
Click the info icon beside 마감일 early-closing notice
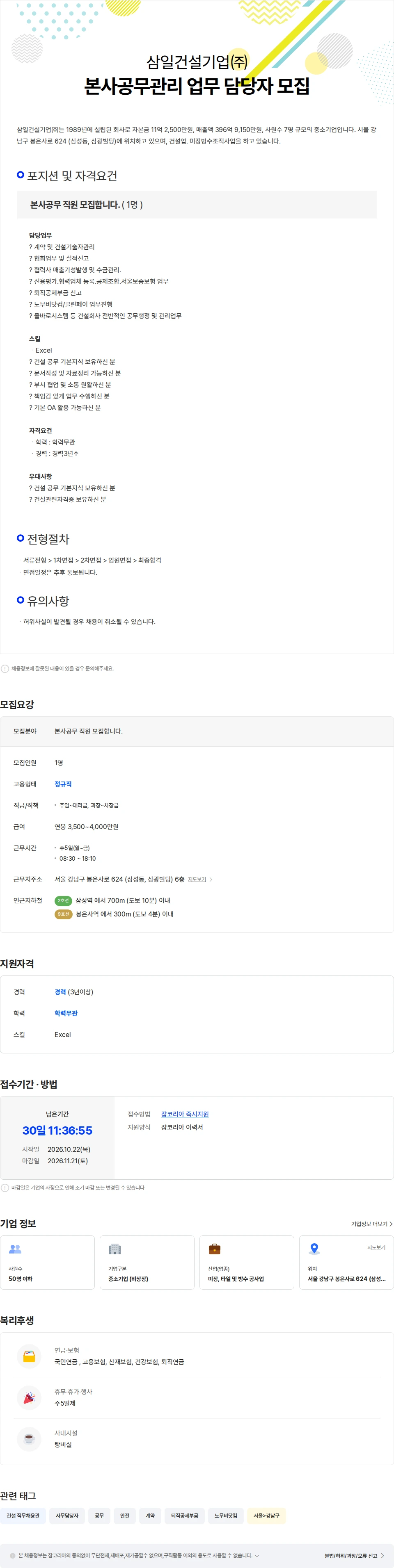(x=5, y=1187)
